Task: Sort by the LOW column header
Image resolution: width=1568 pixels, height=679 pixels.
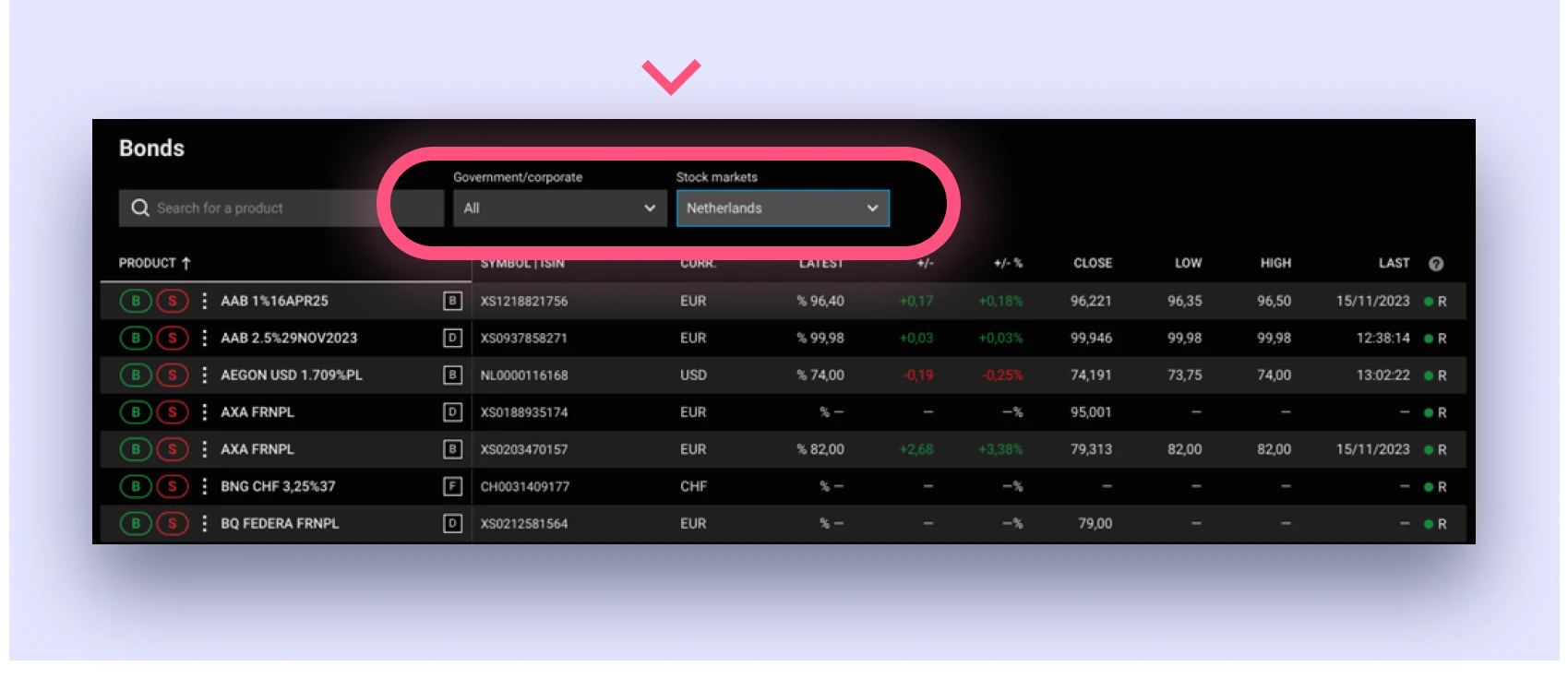Action: [x=1188, y=263]
